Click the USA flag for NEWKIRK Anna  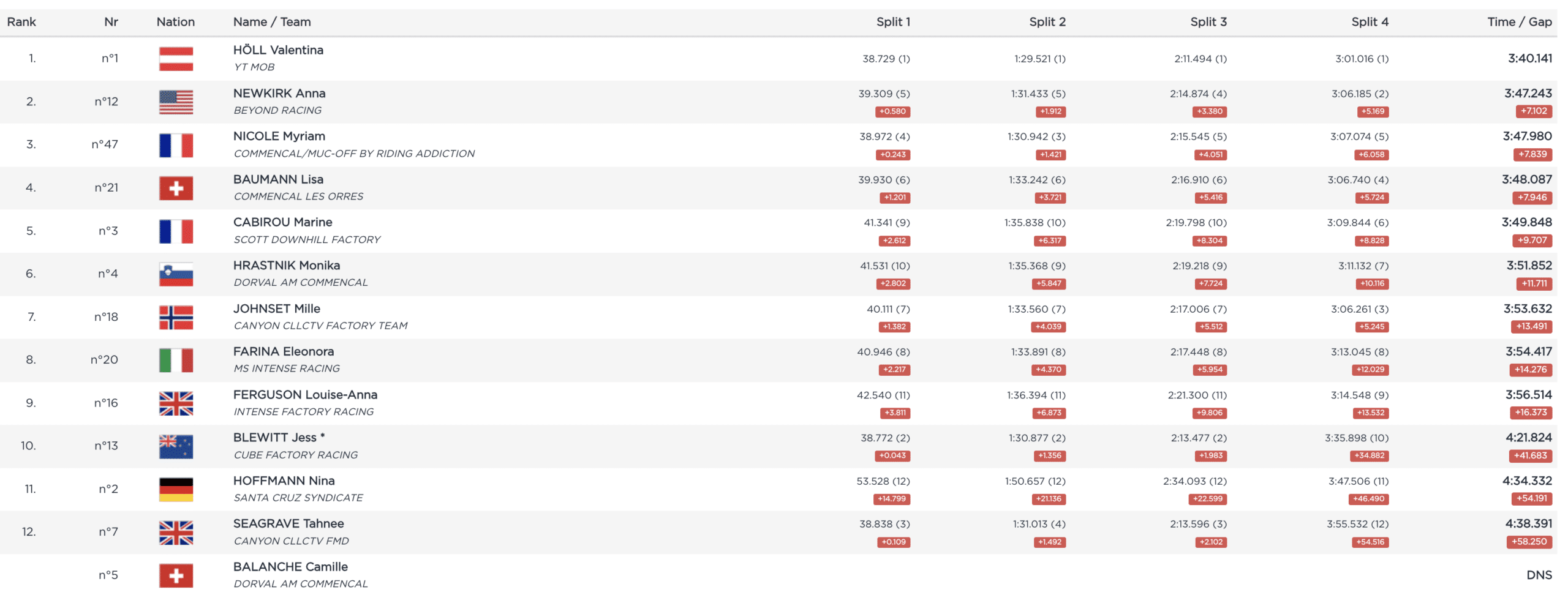click(176, 102)
